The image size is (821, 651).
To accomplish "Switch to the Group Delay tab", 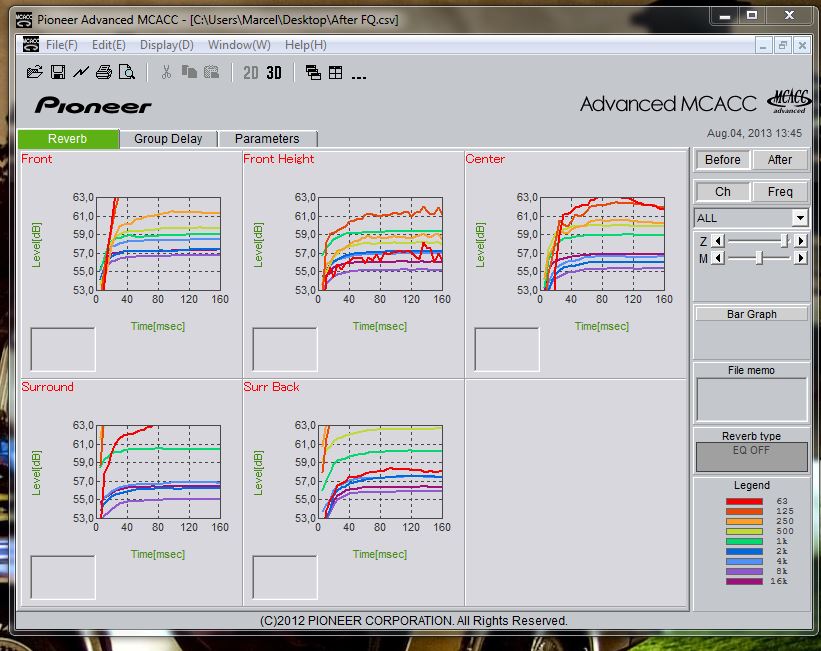I will [x=168, y=139].
